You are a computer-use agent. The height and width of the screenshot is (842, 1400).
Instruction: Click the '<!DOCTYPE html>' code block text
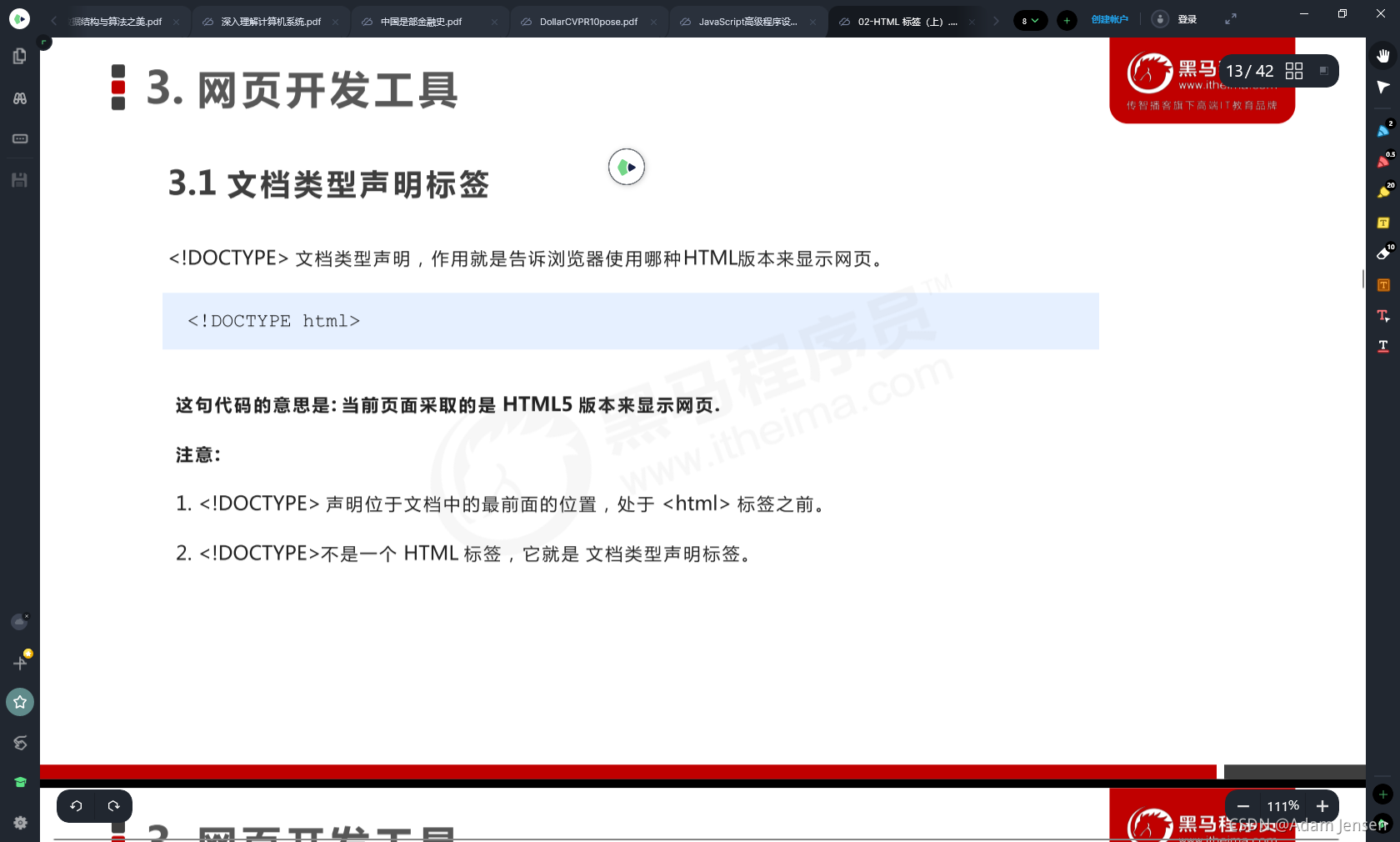[273, 321]
